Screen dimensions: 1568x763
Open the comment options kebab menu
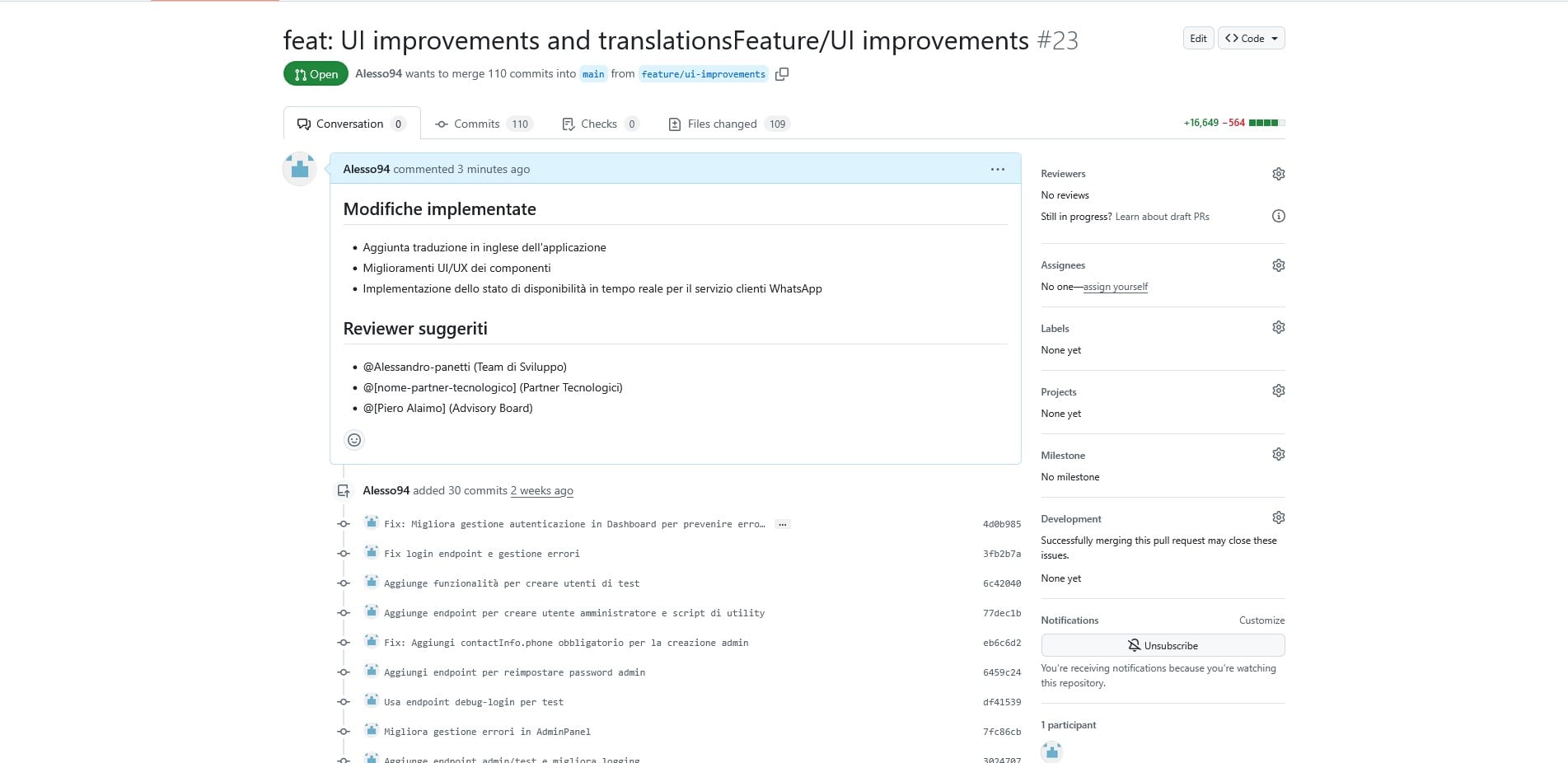tap(998, 169)
